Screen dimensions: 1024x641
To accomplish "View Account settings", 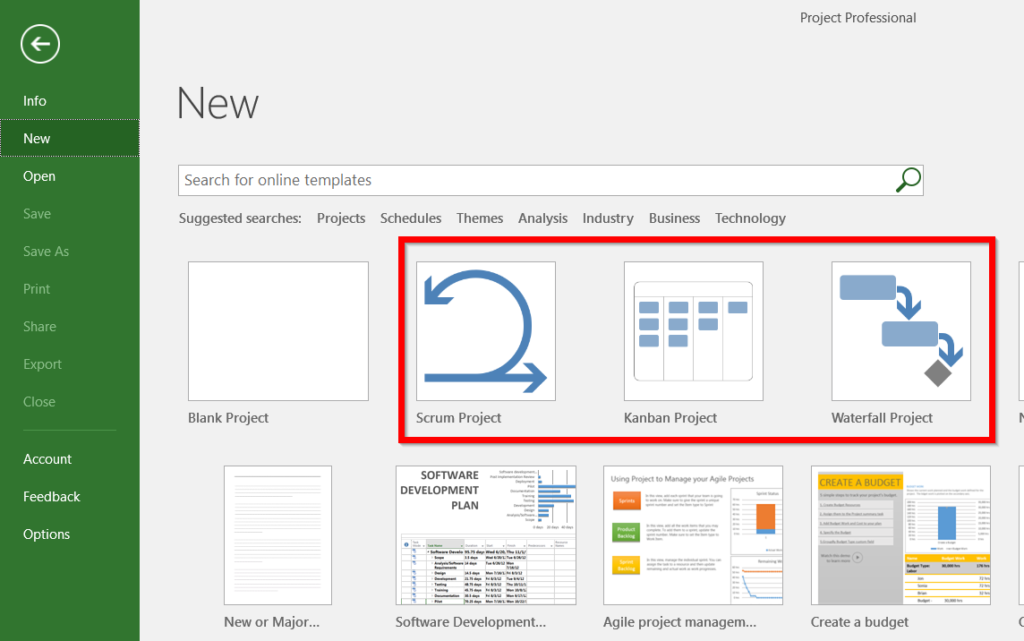I will pyautogui.click(x=47, y=458).
